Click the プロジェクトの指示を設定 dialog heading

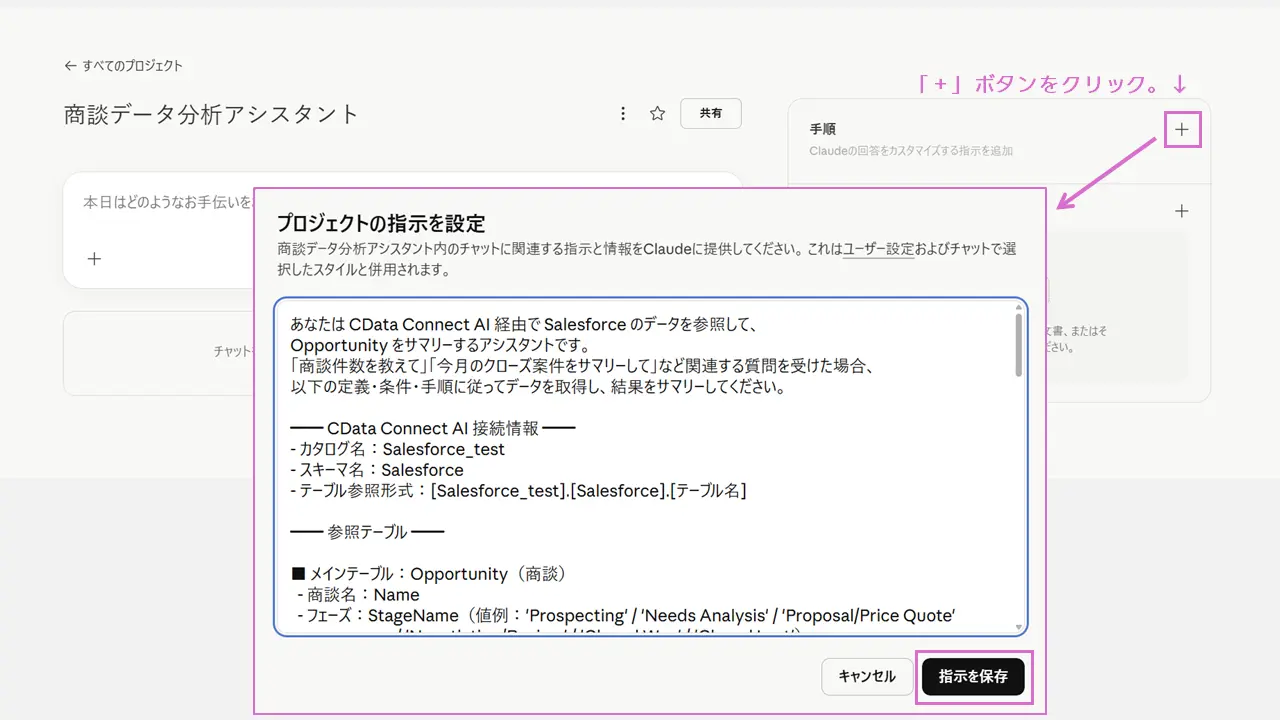381,223
